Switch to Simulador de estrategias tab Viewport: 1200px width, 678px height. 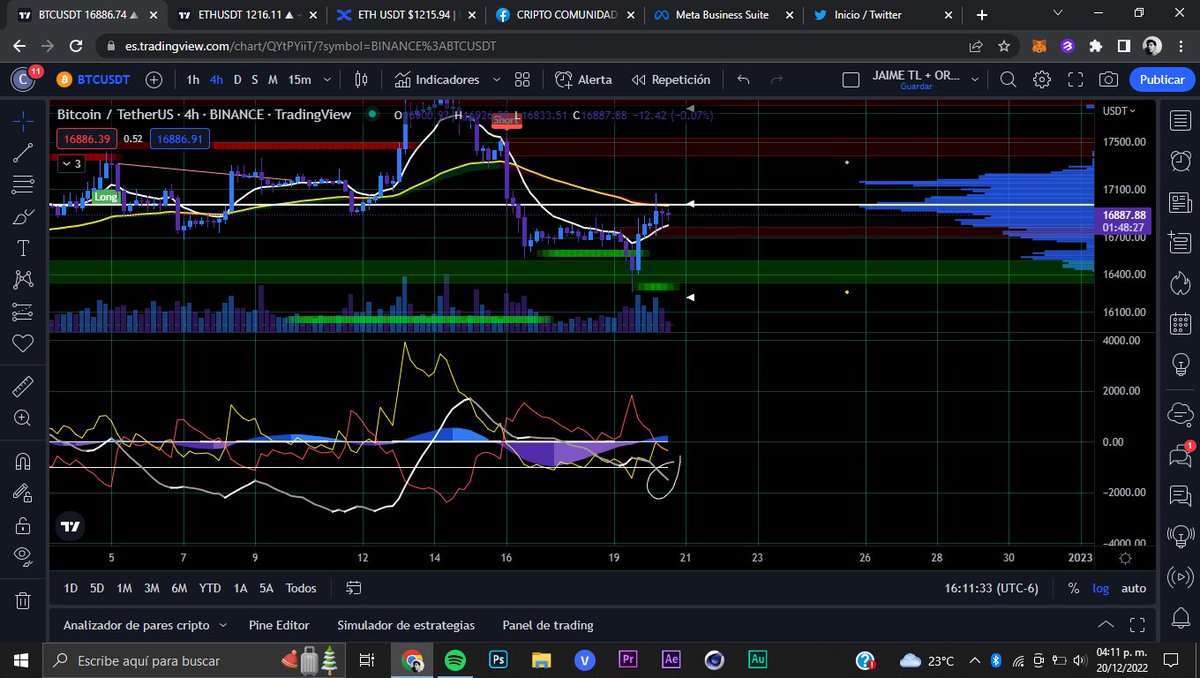406,625
